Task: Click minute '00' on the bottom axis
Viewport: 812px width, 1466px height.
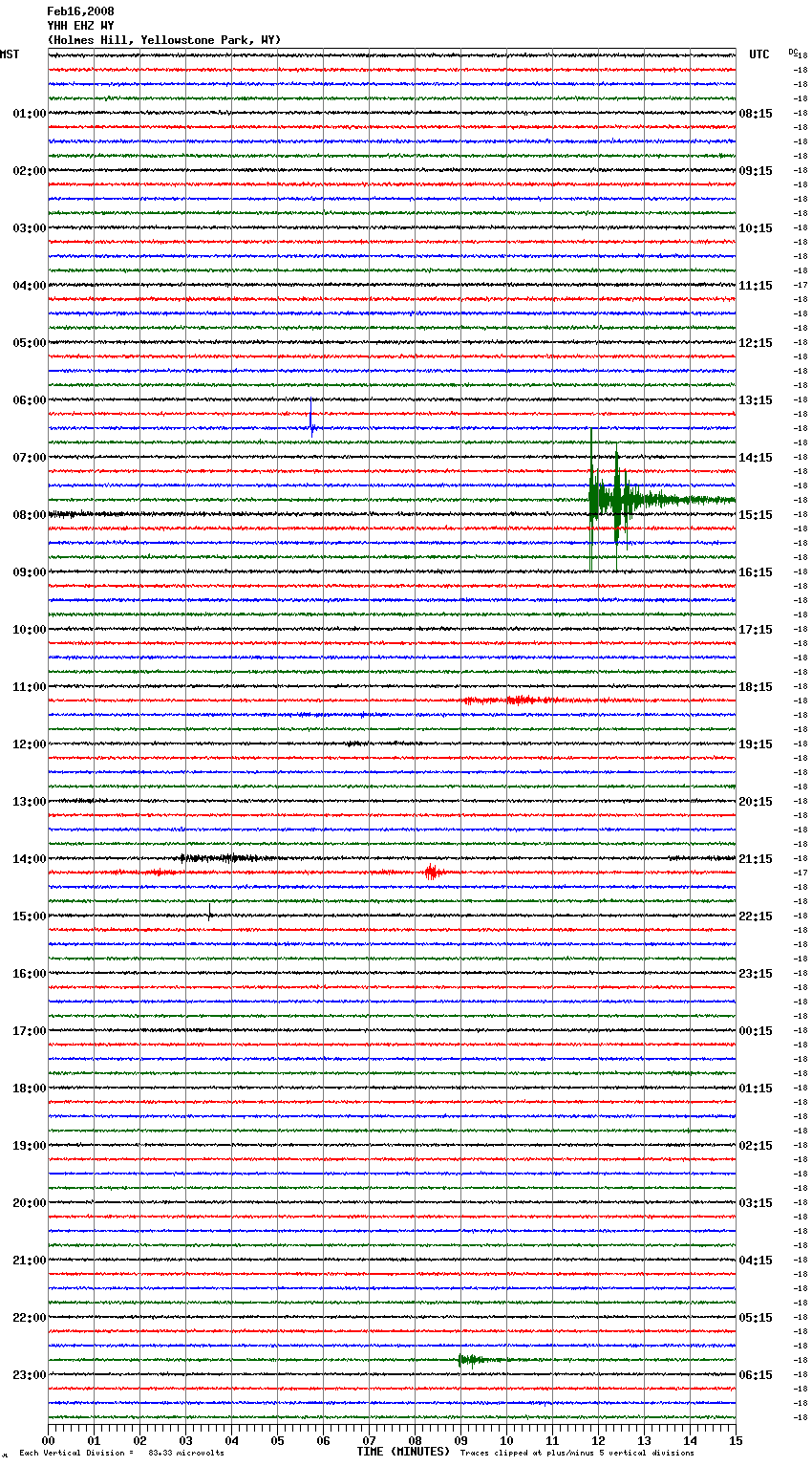Action: pos(48,1440)
